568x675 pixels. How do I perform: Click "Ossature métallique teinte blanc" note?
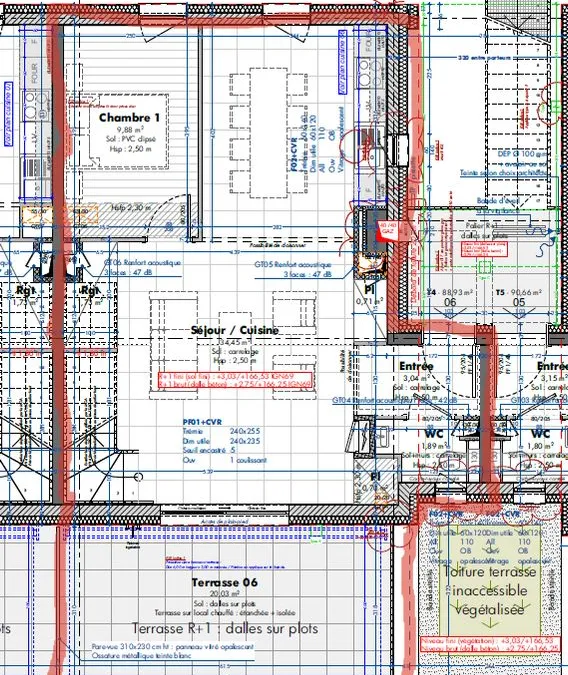click(x=142, y=656)
